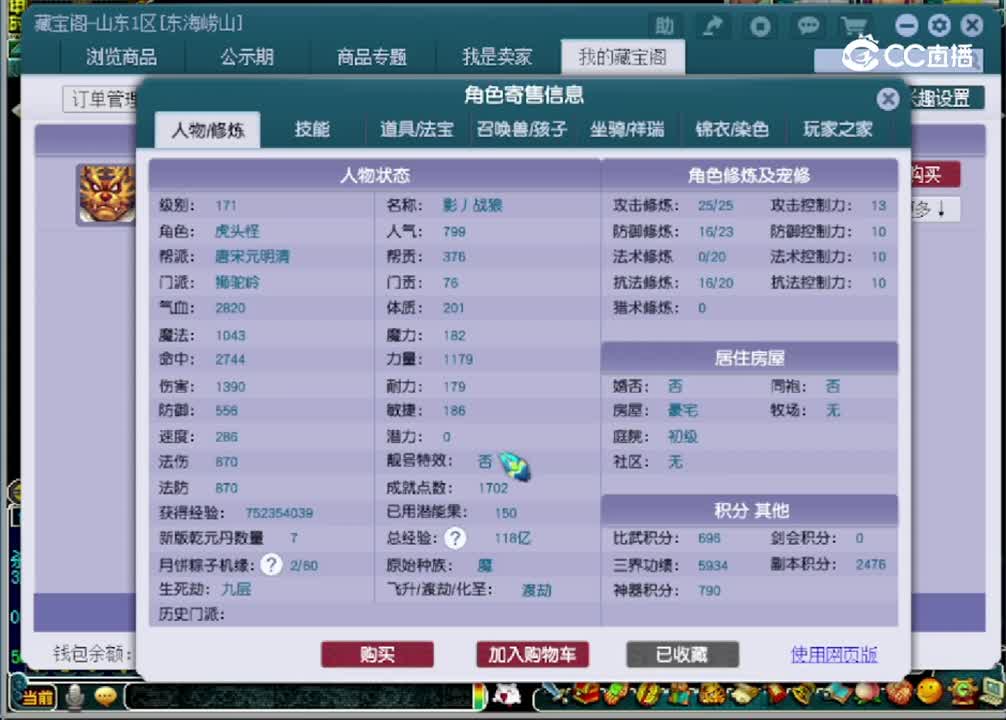Switch to the 技能 tab
Viewport: 1006px width, 720px height.
tap(312, 130)
